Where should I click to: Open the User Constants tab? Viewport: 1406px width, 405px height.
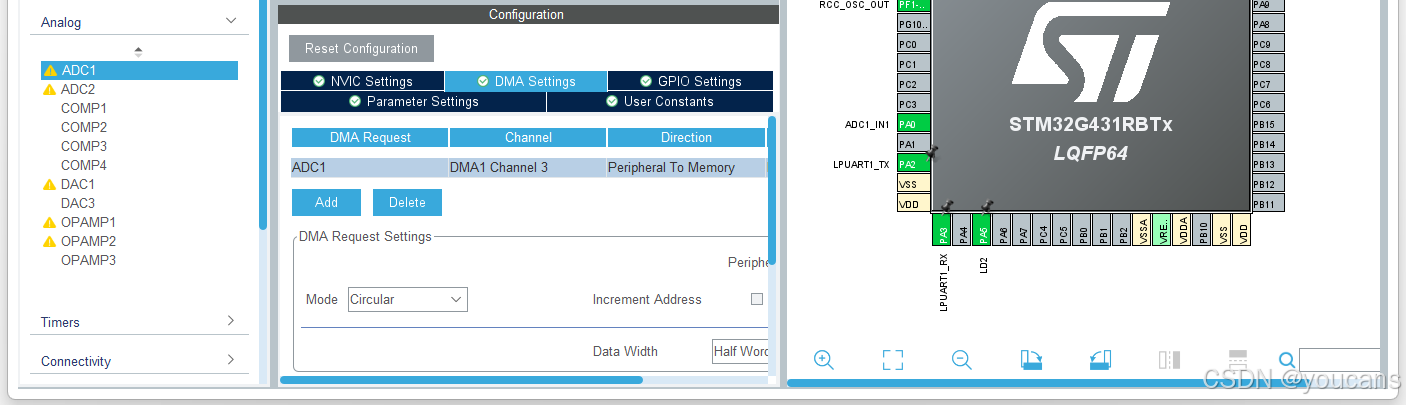point(660,101)
